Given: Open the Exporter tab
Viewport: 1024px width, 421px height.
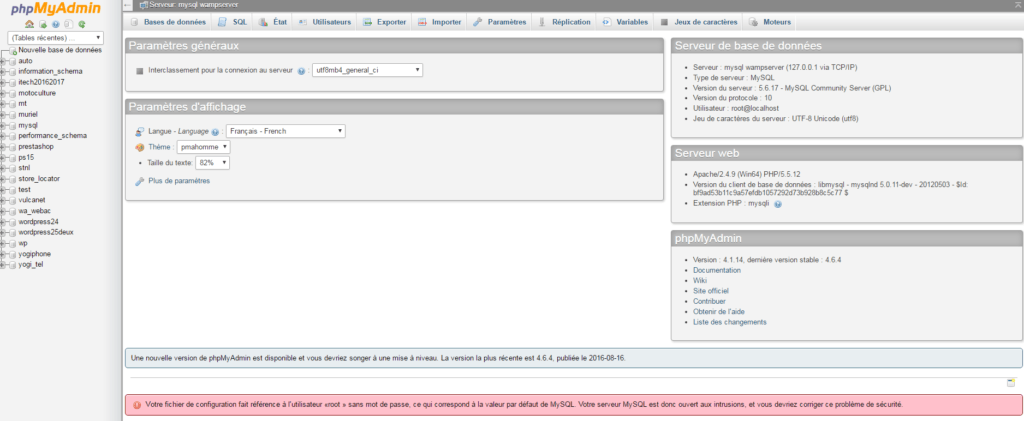Looking at the screenshot, I should coord(385,22).
